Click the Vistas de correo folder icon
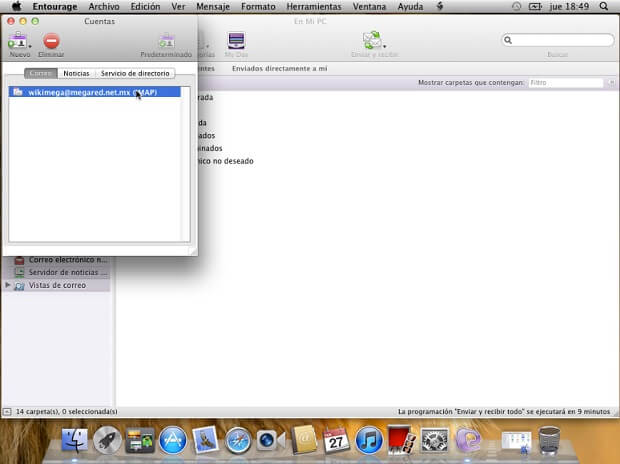The height and width of the screenshot is (464, 620). point(19,286)
